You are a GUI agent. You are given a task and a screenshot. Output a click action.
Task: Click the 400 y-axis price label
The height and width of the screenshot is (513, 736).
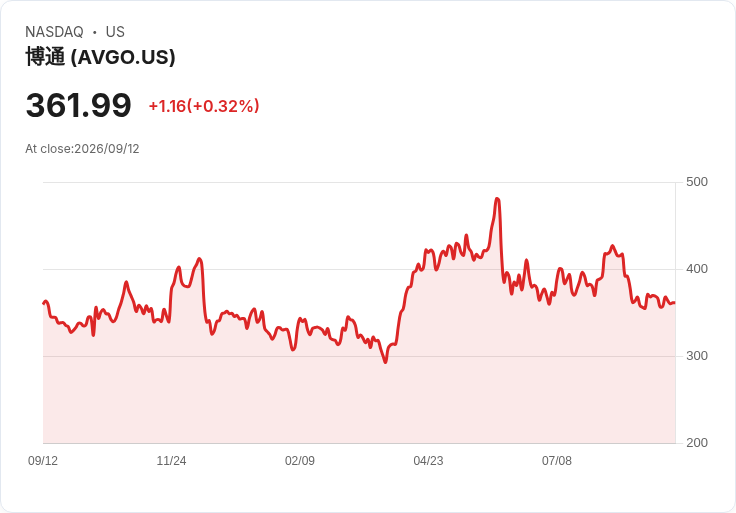pyautogui.click(x=697, y=269)
